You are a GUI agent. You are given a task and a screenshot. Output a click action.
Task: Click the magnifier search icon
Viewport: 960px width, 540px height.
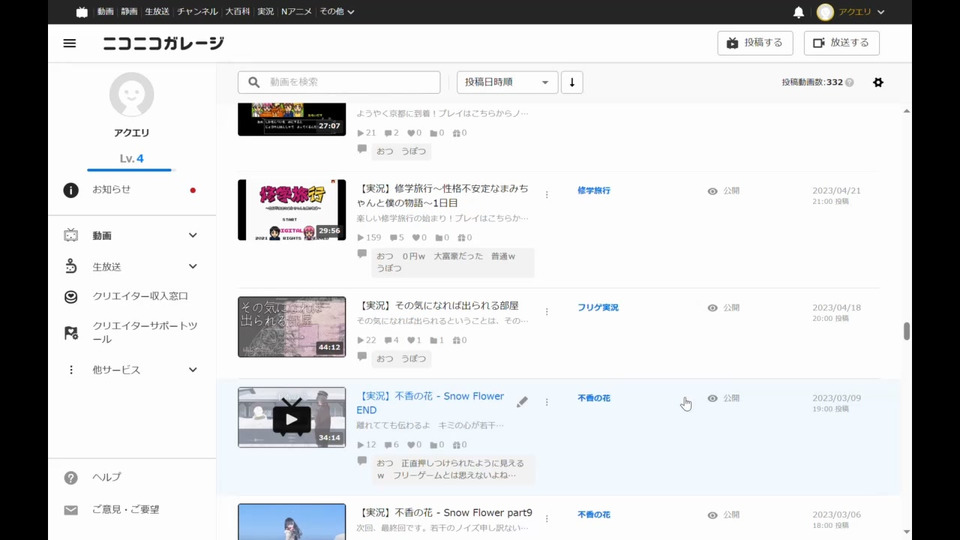pos(254,82)
